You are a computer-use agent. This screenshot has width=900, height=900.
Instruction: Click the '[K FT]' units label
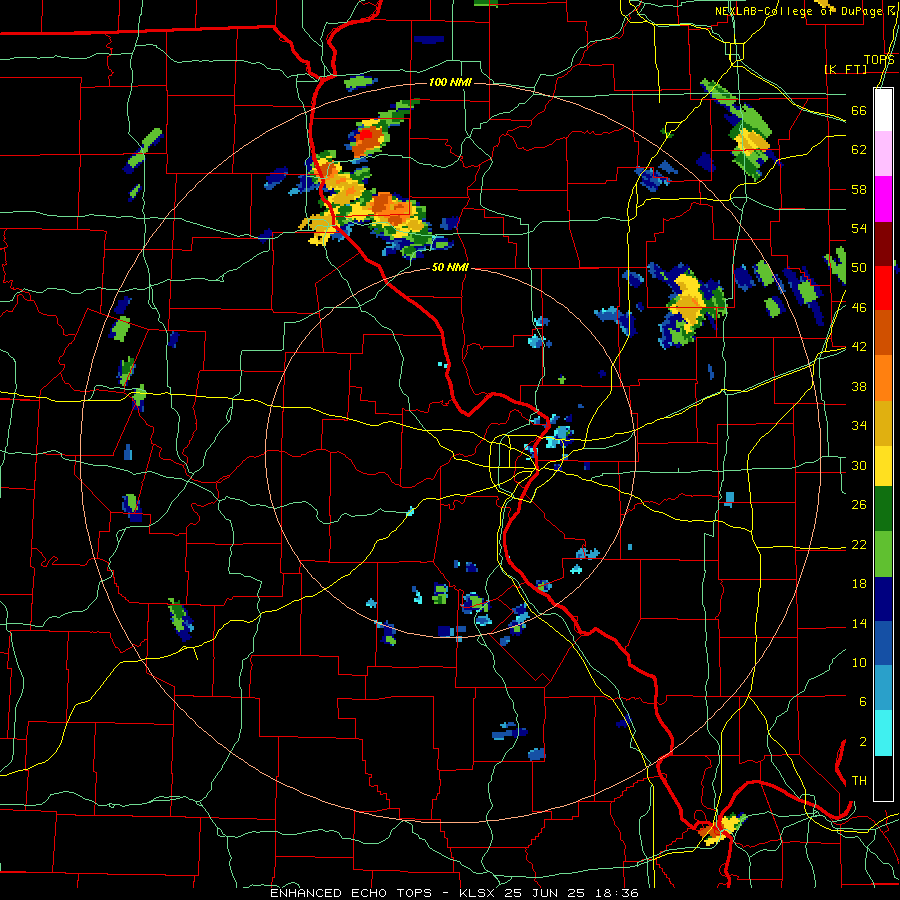pyautogui.click(x=845, y=69)
